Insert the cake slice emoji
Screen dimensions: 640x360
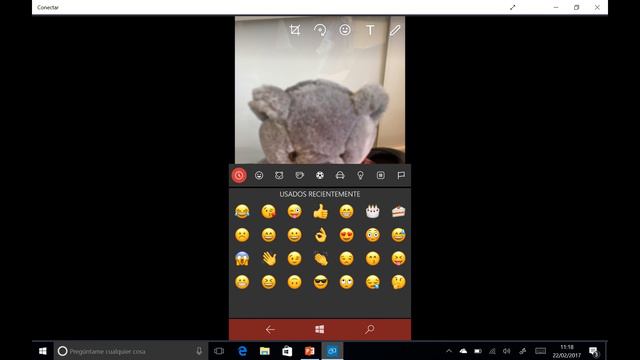[398, 211]
